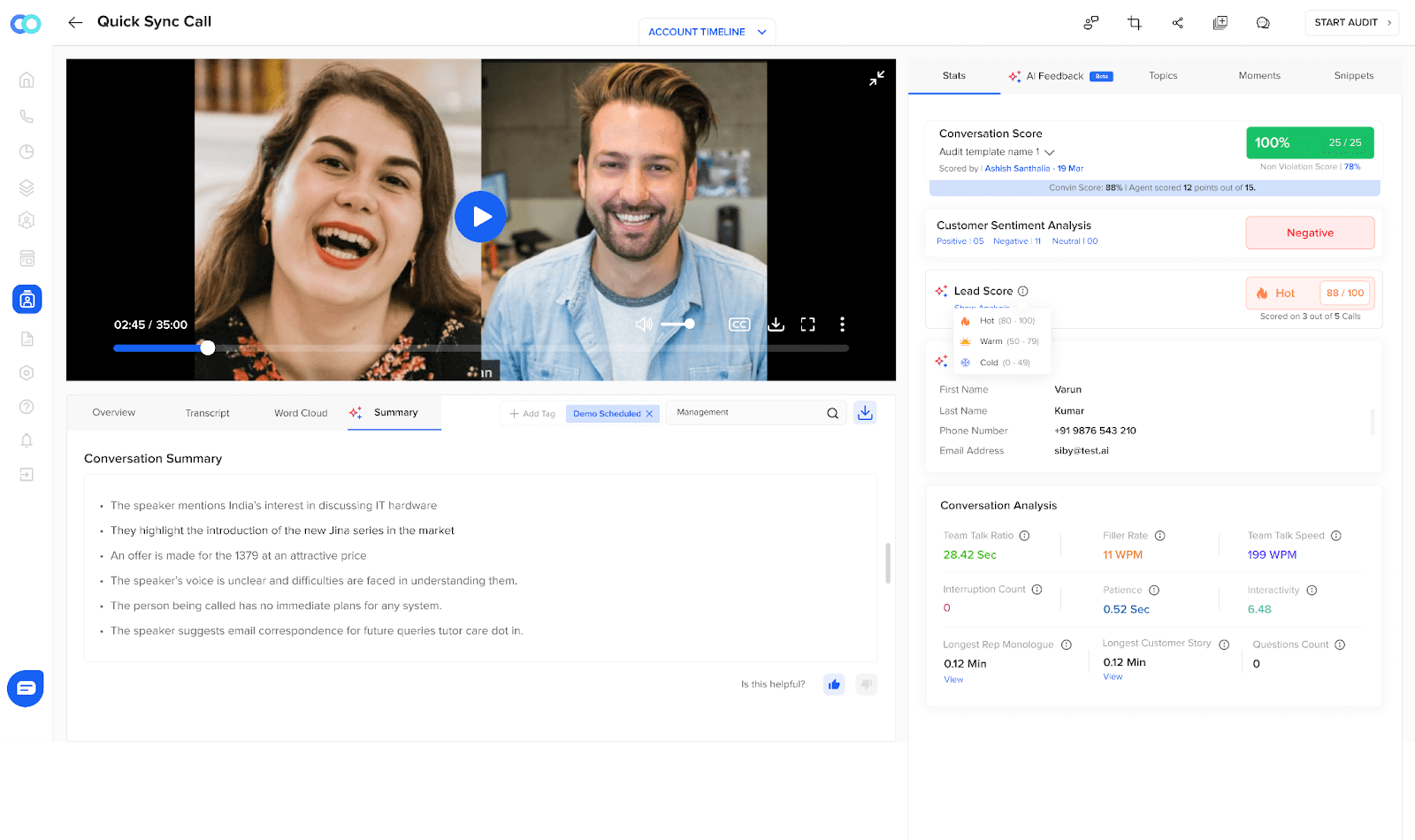Screen dimensions: 1415x840
Task: Click the Patience info icon
Action: click(1154, 591)
